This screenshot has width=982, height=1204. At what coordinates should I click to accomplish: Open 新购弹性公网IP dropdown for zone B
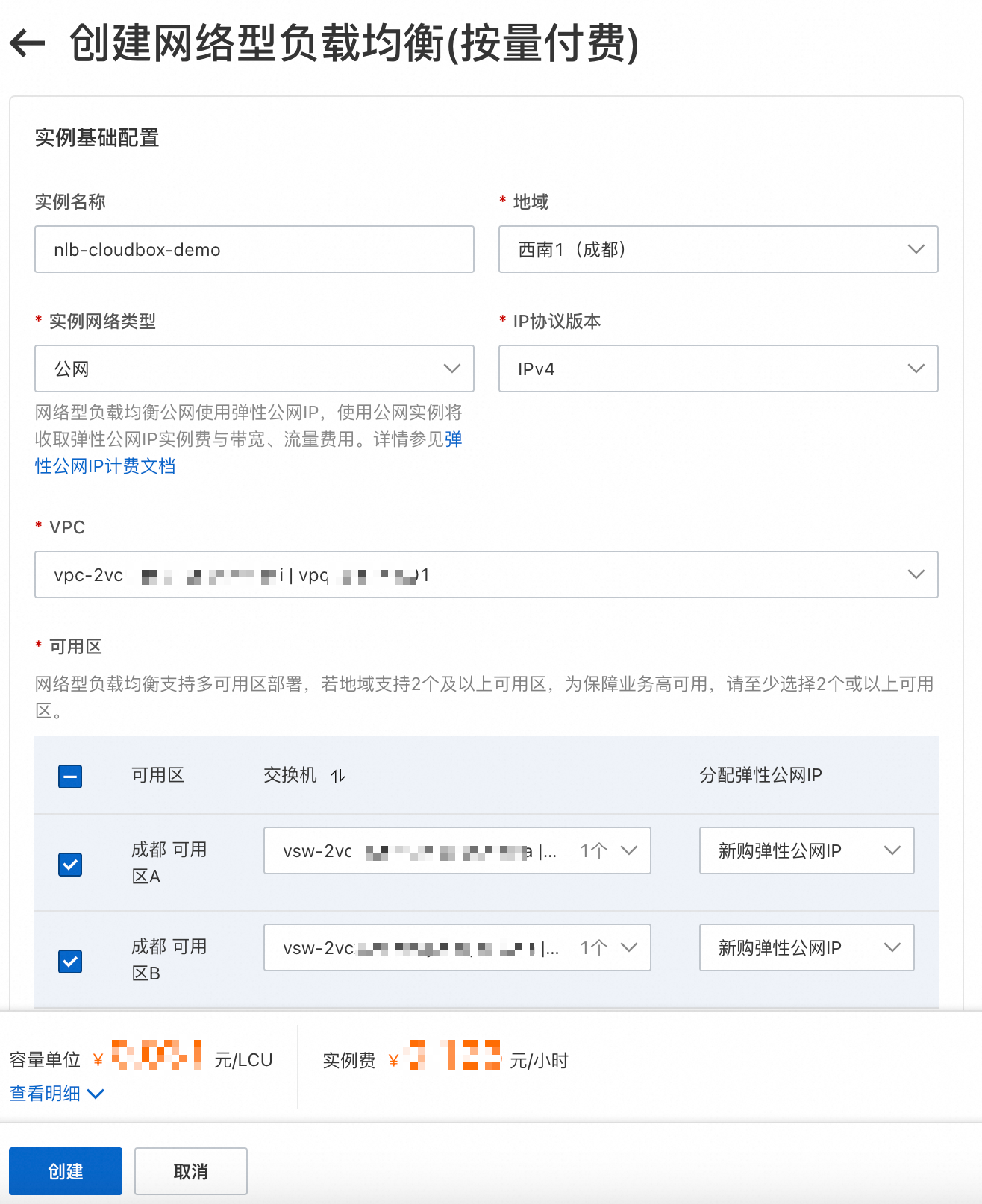pyautogui.click(x=806, y=947)
